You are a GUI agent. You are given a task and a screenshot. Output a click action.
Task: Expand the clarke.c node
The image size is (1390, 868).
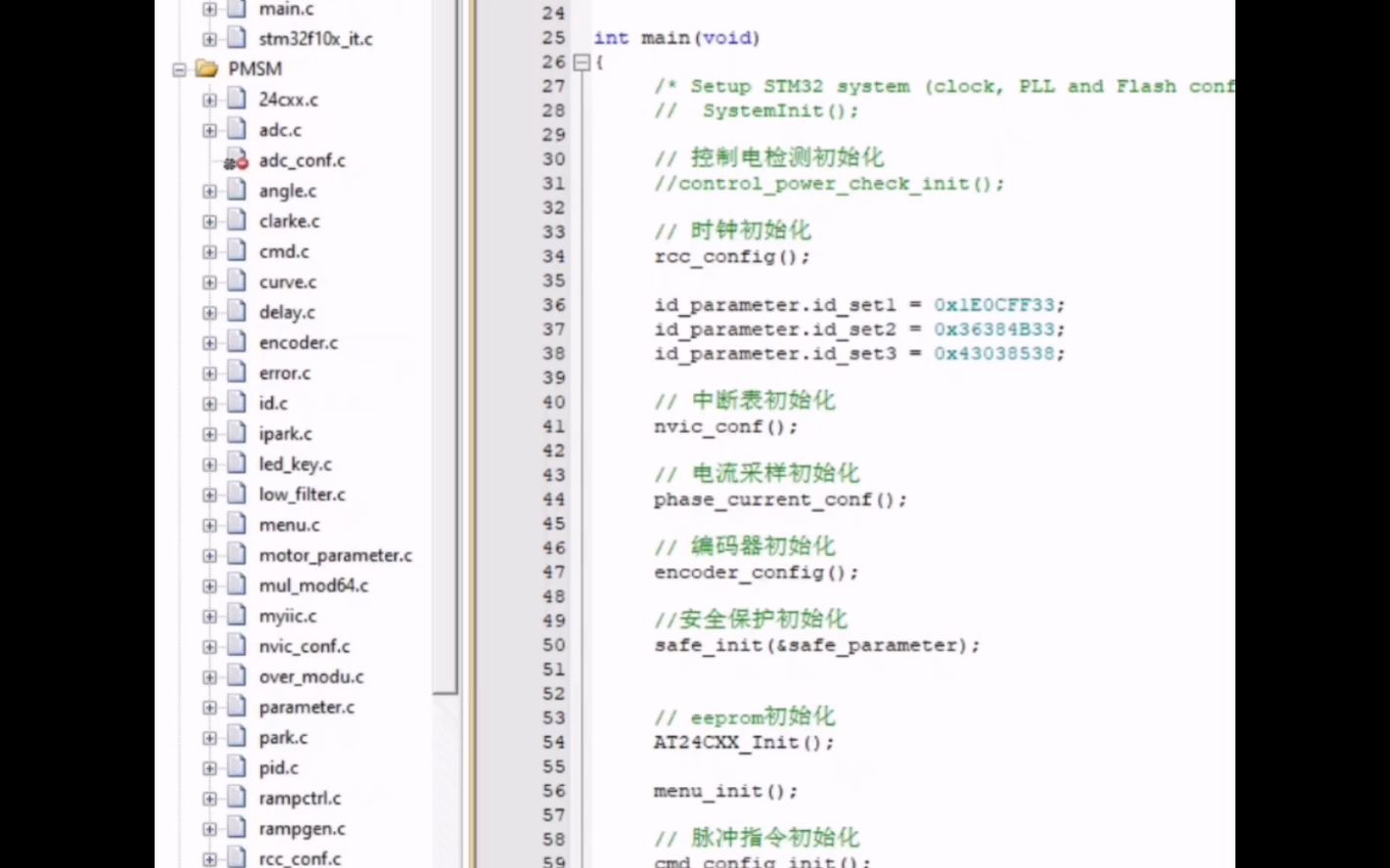point(209,221)
